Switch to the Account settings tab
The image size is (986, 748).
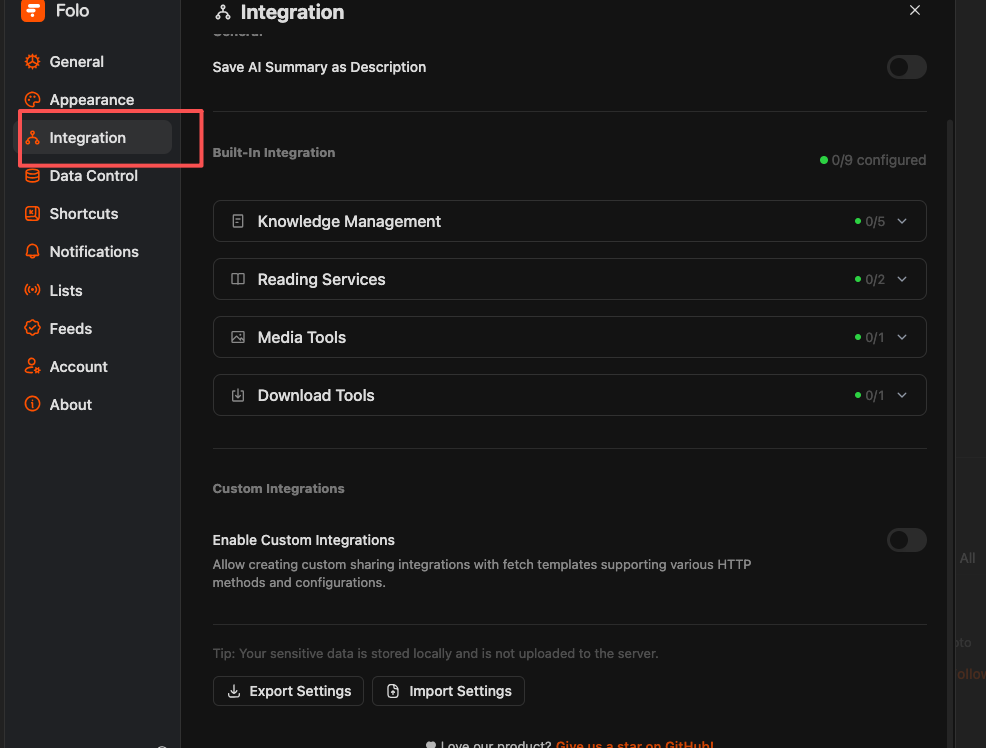click(78, 367)
